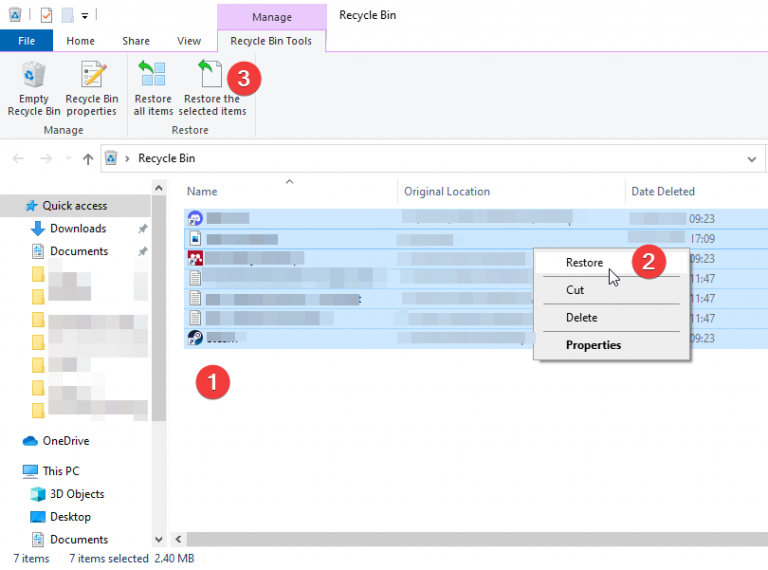Open OneDrive in the sidebar
The width and height of the screenshot is (768, 570).
[x=65, y=441]
